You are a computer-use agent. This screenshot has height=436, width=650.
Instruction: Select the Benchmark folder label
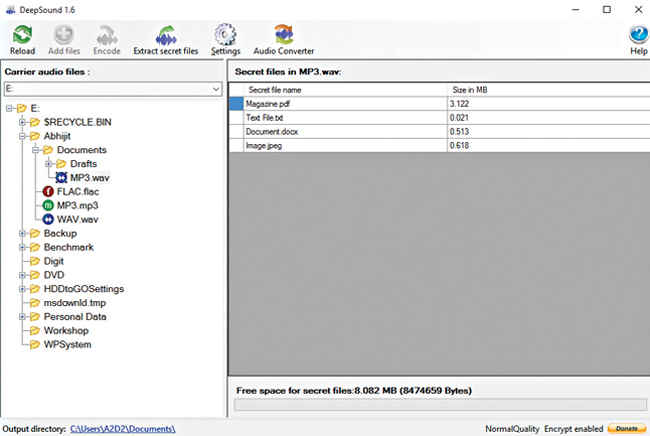[x=69, y=247]
